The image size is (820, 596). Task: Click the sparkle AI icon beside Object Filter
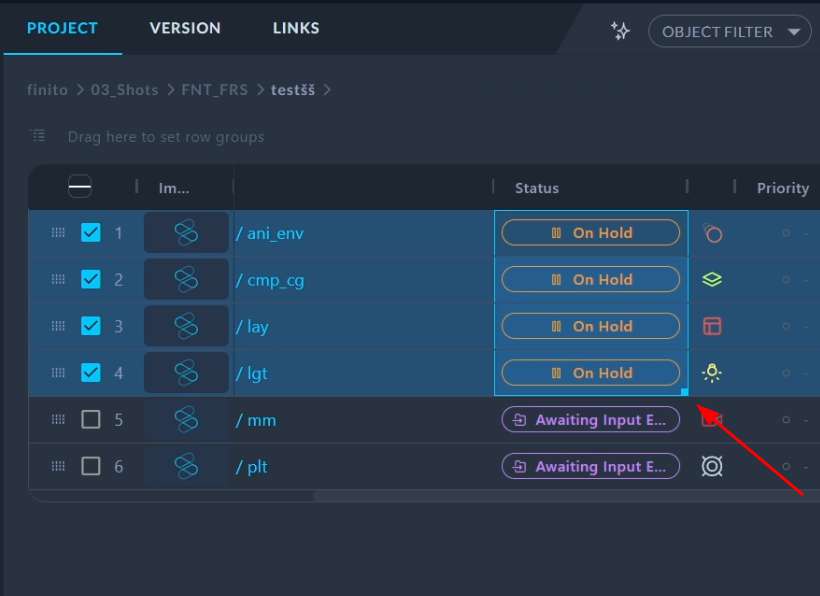click(620, 31)
